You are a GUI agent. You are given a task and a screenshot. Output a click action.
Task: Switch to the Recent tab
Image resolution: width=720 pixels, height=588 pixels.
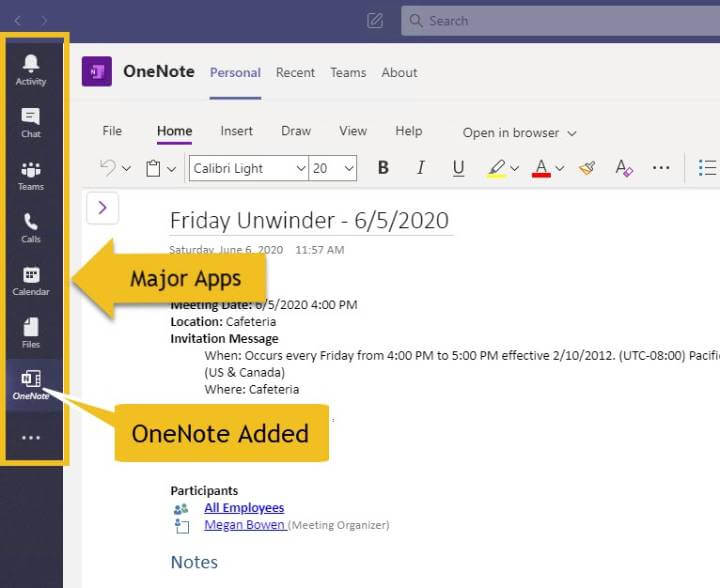coord(295,73)
